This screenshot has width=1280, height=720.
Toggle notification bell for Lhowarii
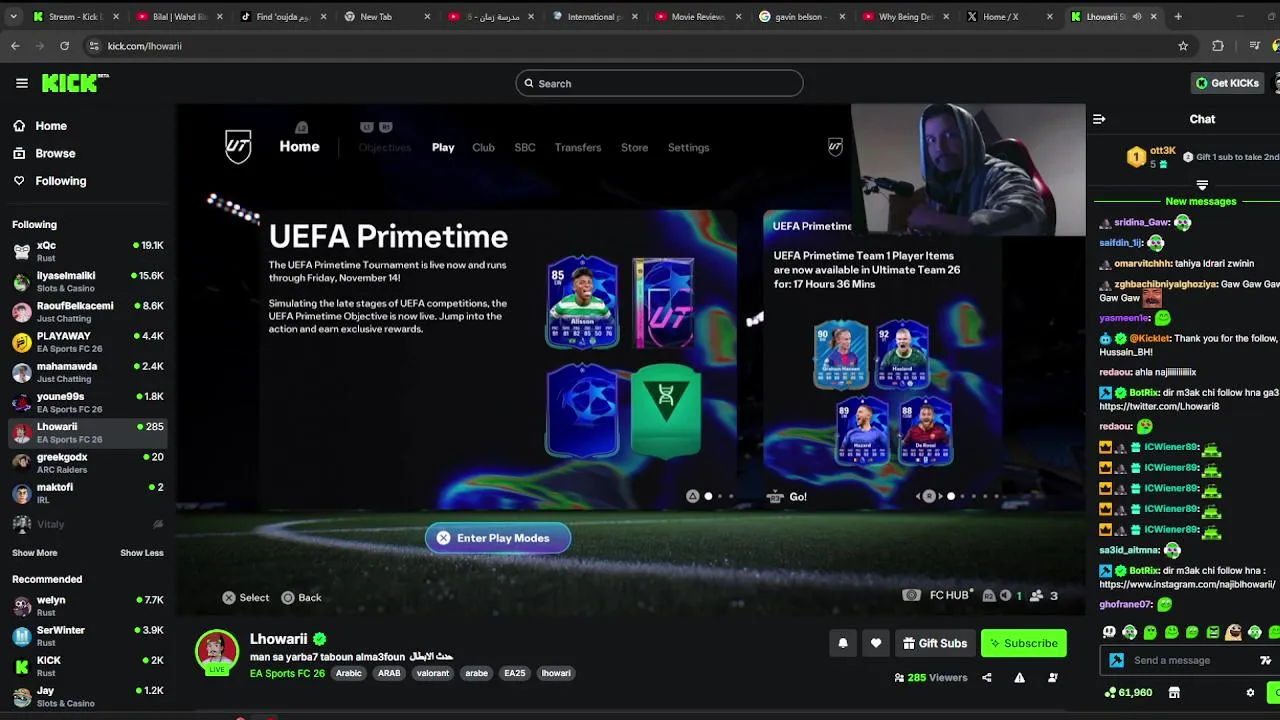[x=843, y=643]
